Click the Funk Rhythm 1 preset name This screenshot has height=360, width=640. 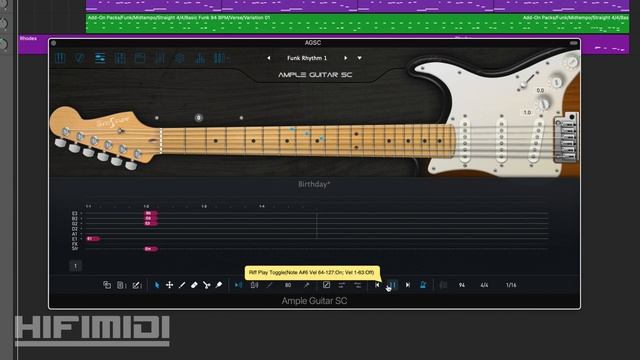(307, 58)
